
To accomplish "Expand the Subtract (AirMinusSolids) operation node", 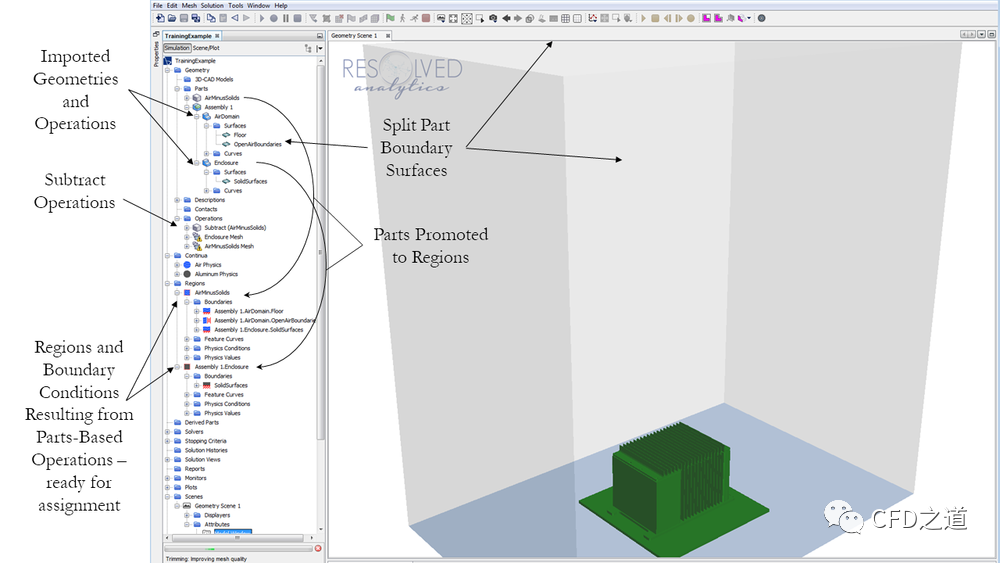I will pyautogui.click(x=186, y=228).
